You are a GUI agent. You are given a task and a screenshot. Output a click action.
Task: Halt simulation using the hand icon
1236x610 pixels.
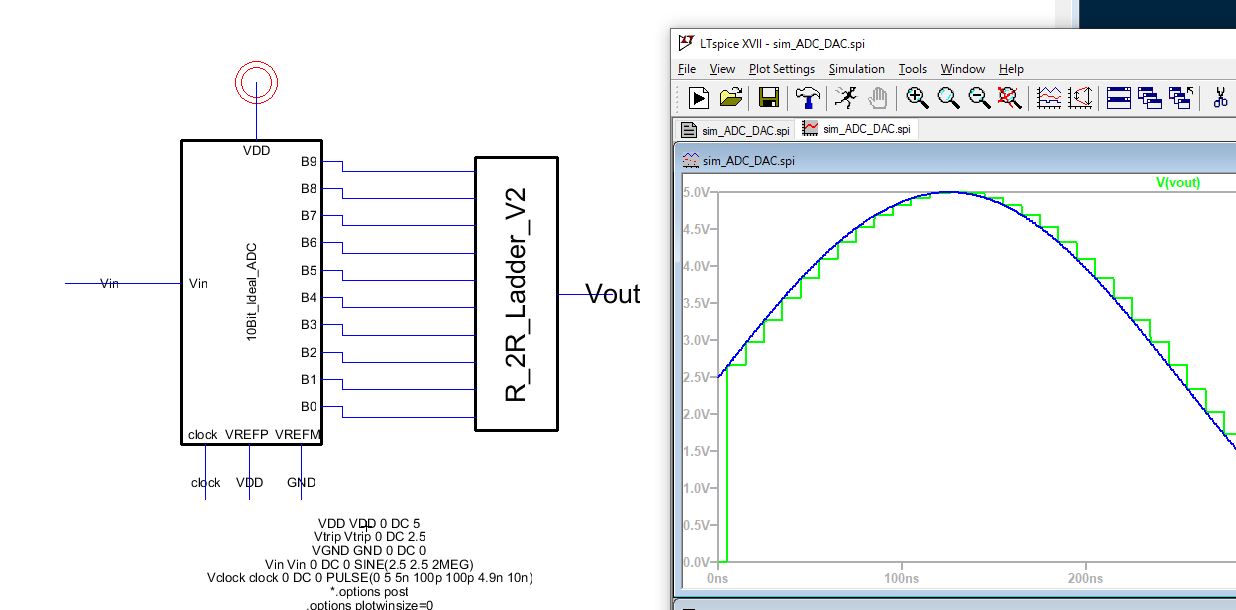click(877, 97)
